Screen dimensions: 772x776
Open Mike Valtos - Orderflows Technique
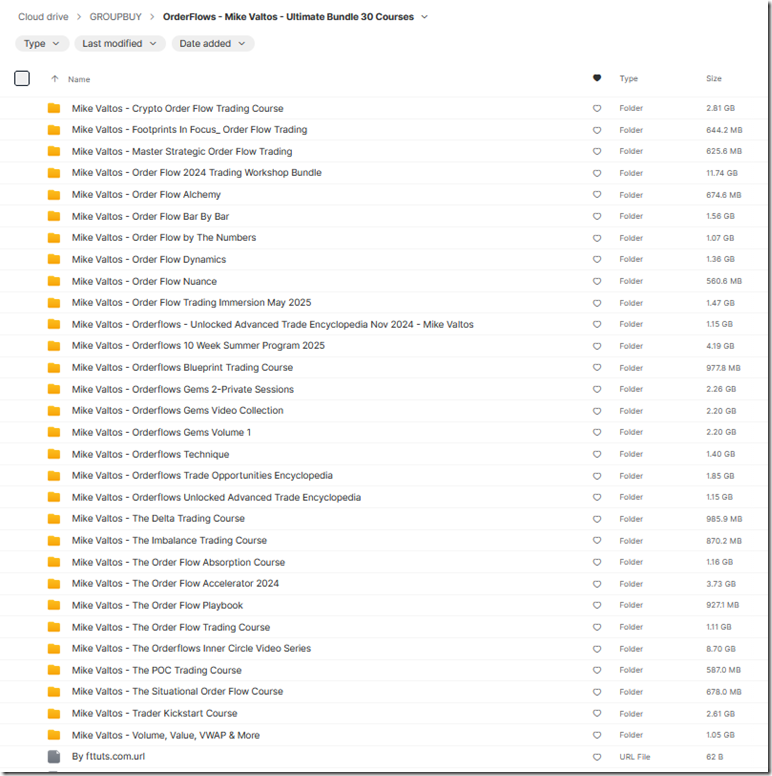150,454
